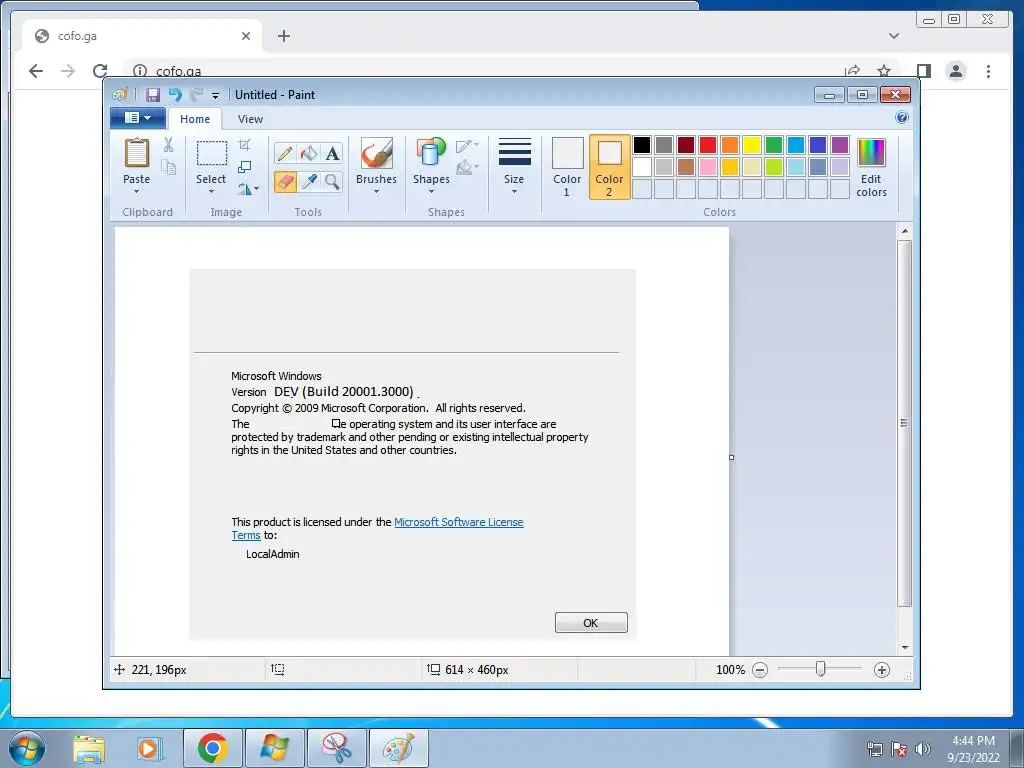
Task: Click Chrome profile avatar icon
Action: click(956, 71)
